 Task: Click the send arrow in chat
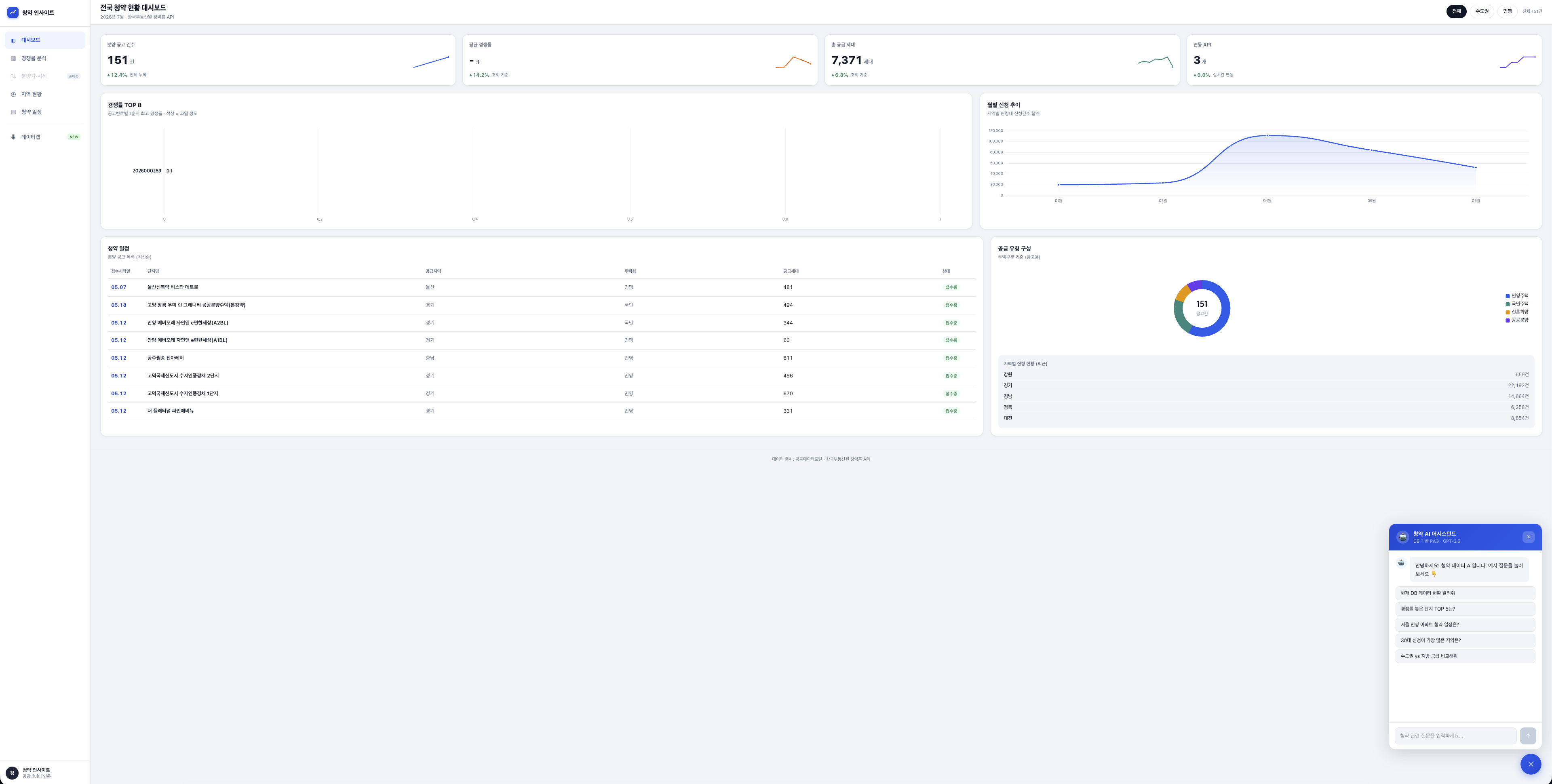point(1527,736)
